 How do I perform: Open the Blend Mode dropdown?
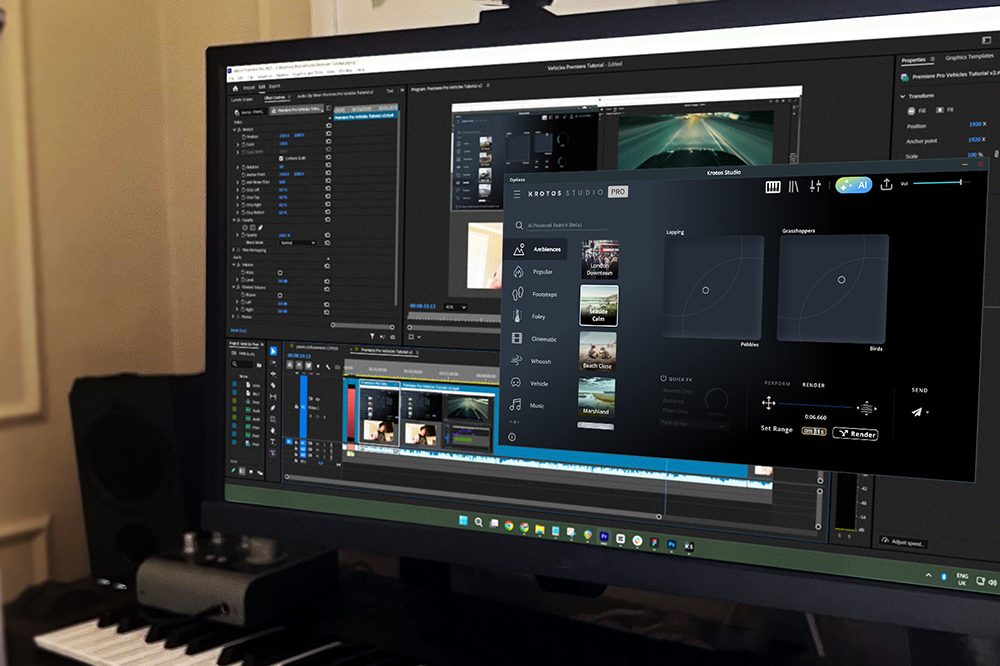pos(297,243)
